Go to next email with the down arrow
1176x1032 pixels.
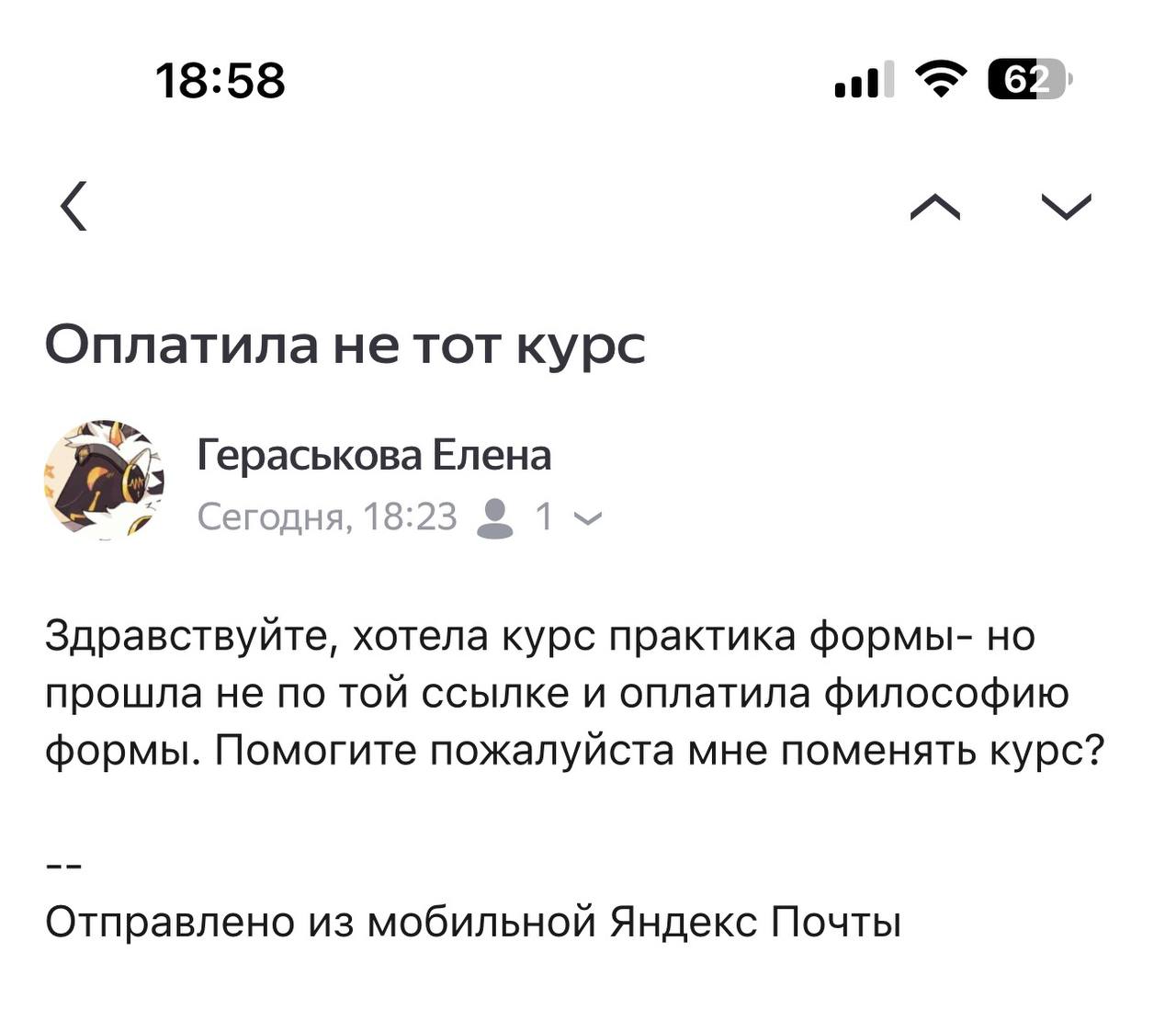point(1067,208)
